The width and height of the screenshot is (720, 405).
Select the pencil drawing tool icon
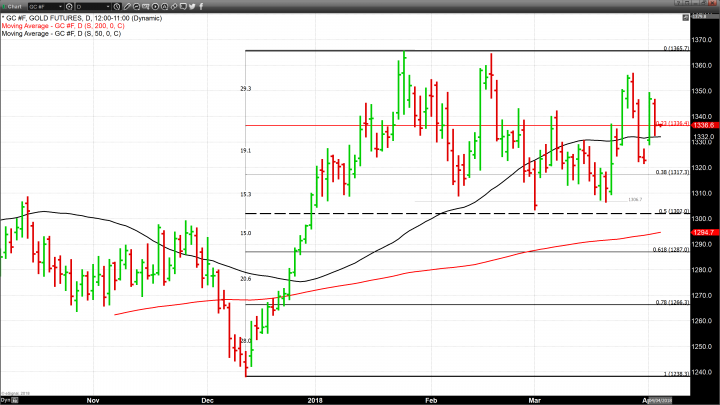click(x=127, y=6)
